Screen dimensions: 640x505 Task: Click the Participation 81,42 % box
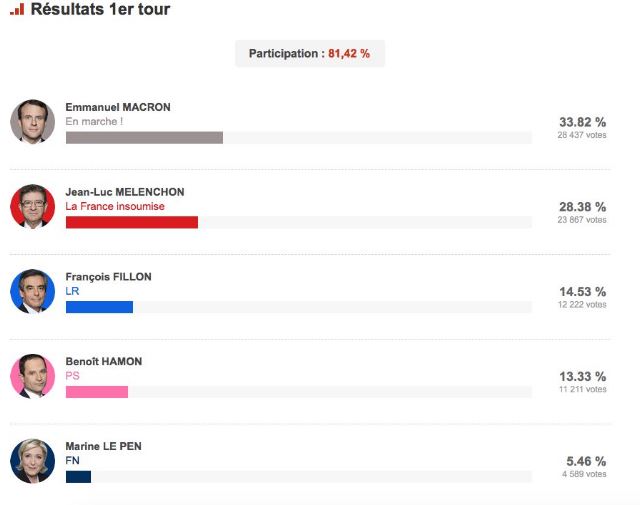[309, 54]
